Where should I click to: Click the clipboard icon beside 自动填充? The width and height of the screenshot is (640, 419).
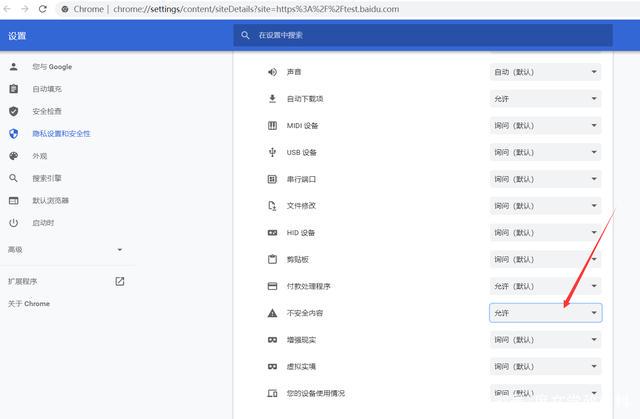(13, 89)
